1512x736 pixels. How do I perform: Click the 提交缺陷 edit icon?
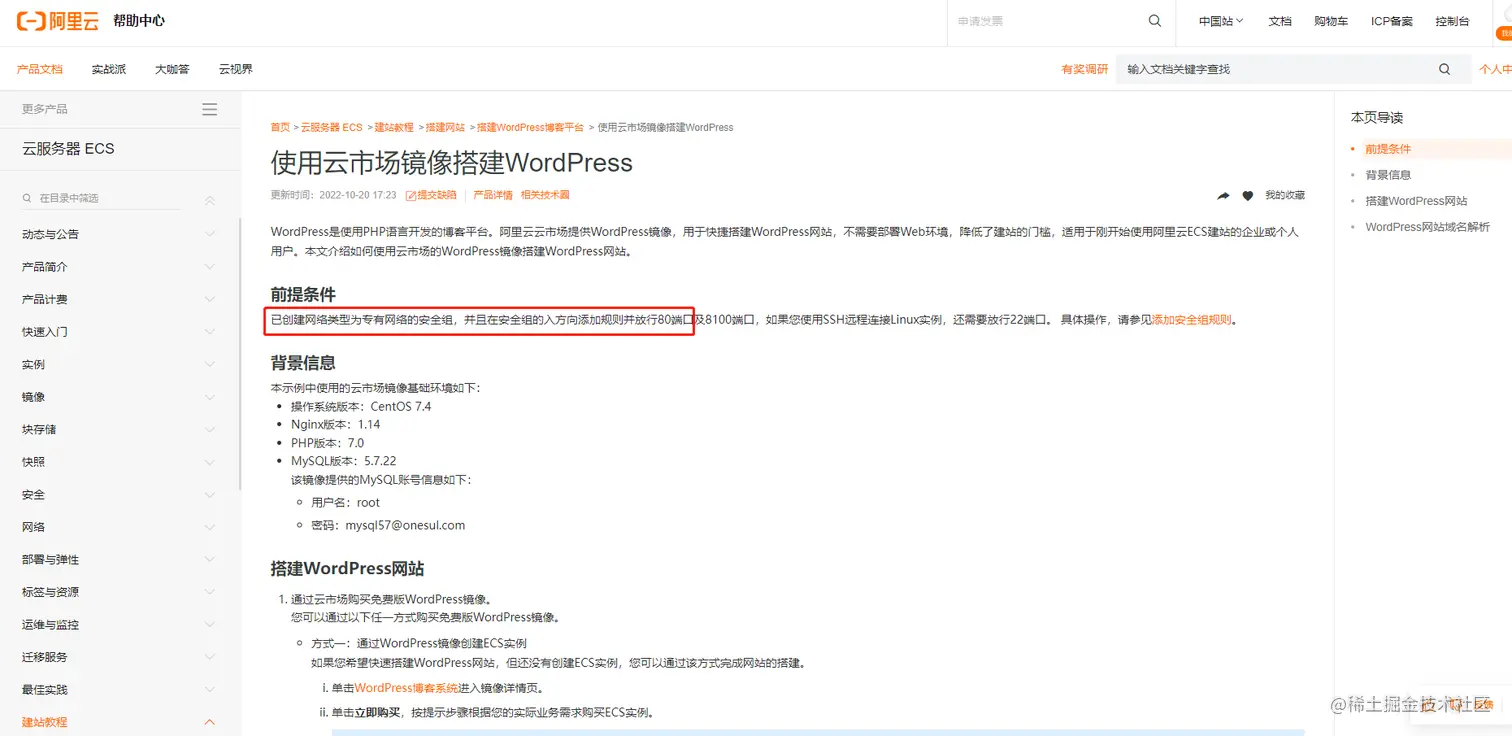pos(410,196)
